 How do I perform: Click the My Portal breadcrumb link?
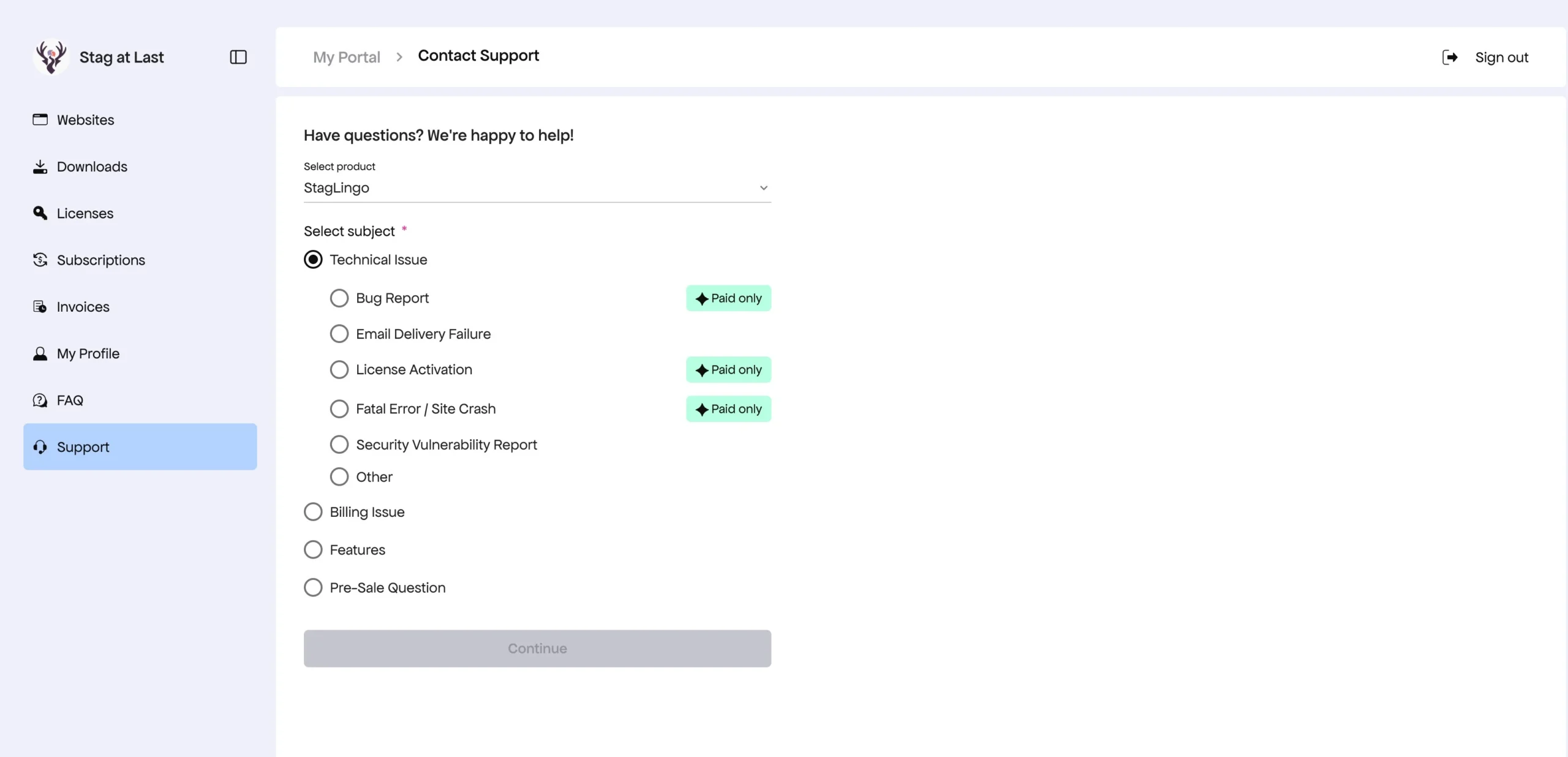coord(347,57)
